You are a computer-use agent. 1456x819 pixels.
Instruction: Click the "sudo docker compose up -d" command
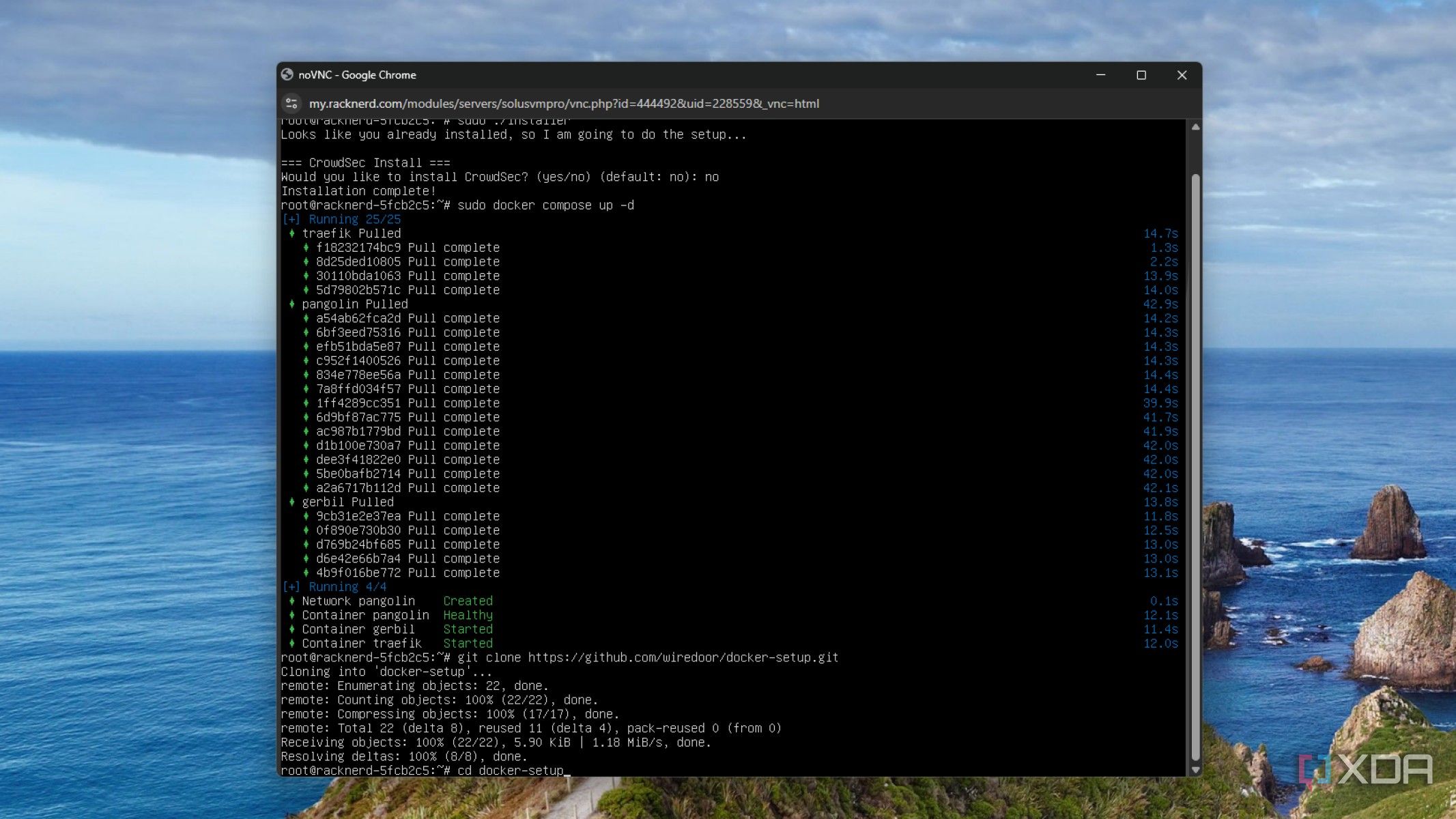545,205
